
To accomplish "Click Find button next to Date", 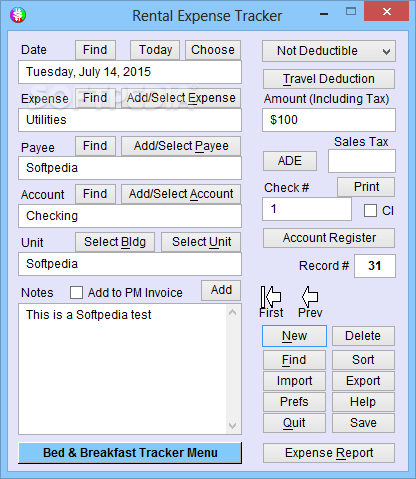I will pos(95,50).
